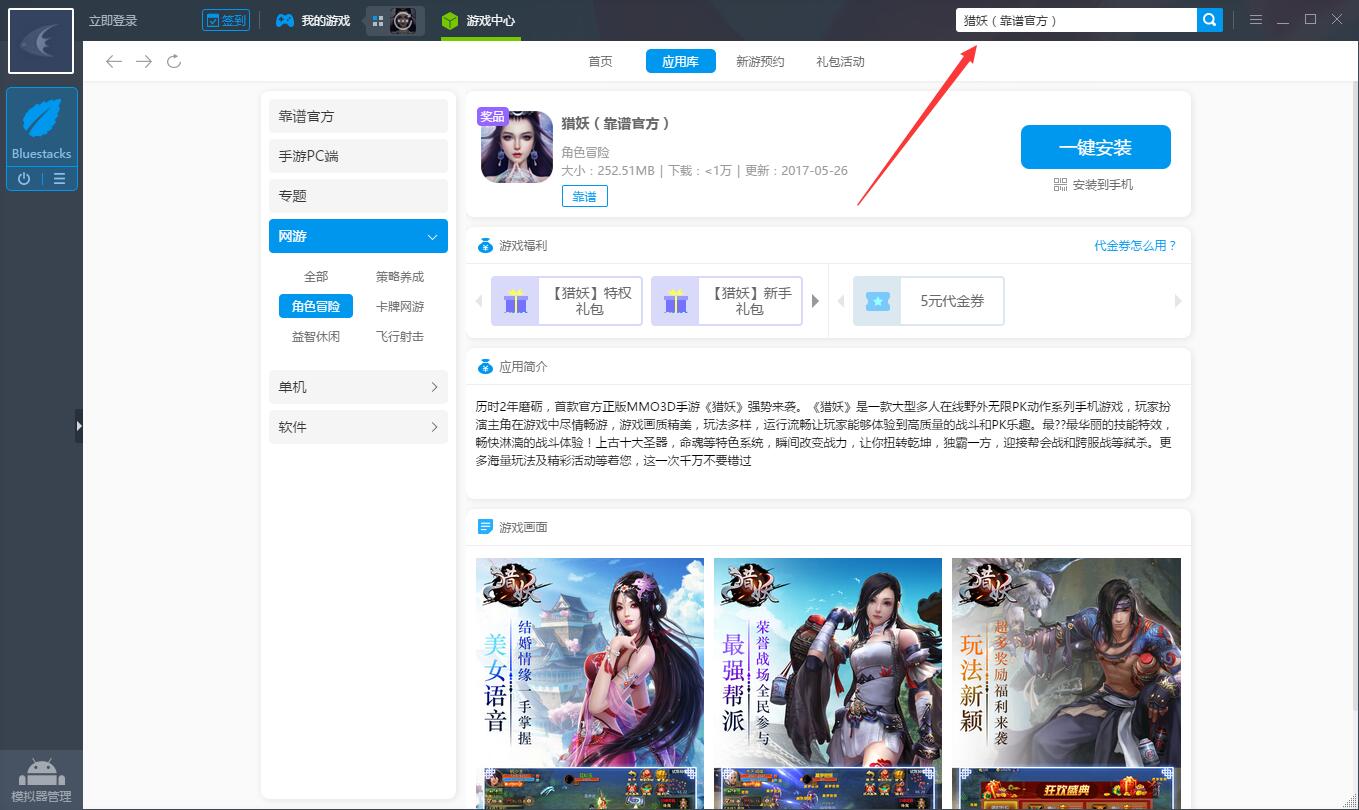1359x810 pixels.
Task: Expand the 软件 category
Action: (358, 427)
